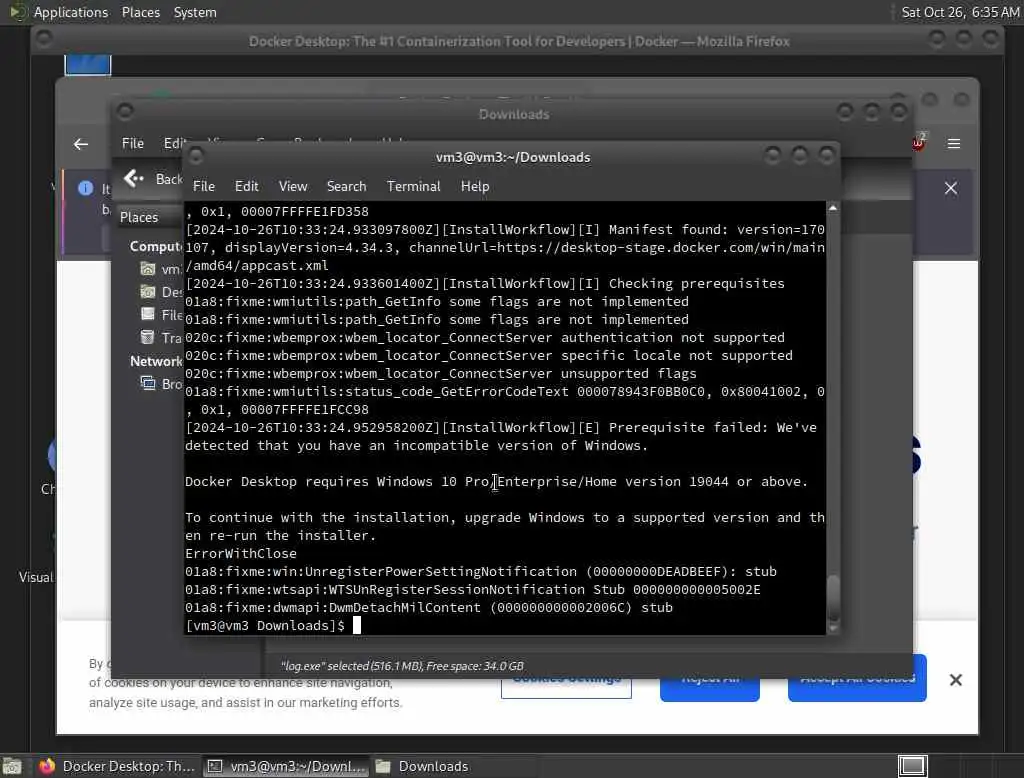Click the Firefox extension badge icon
The width and height of the screenshot is (1024, 778).
click(x=918, y=142)
